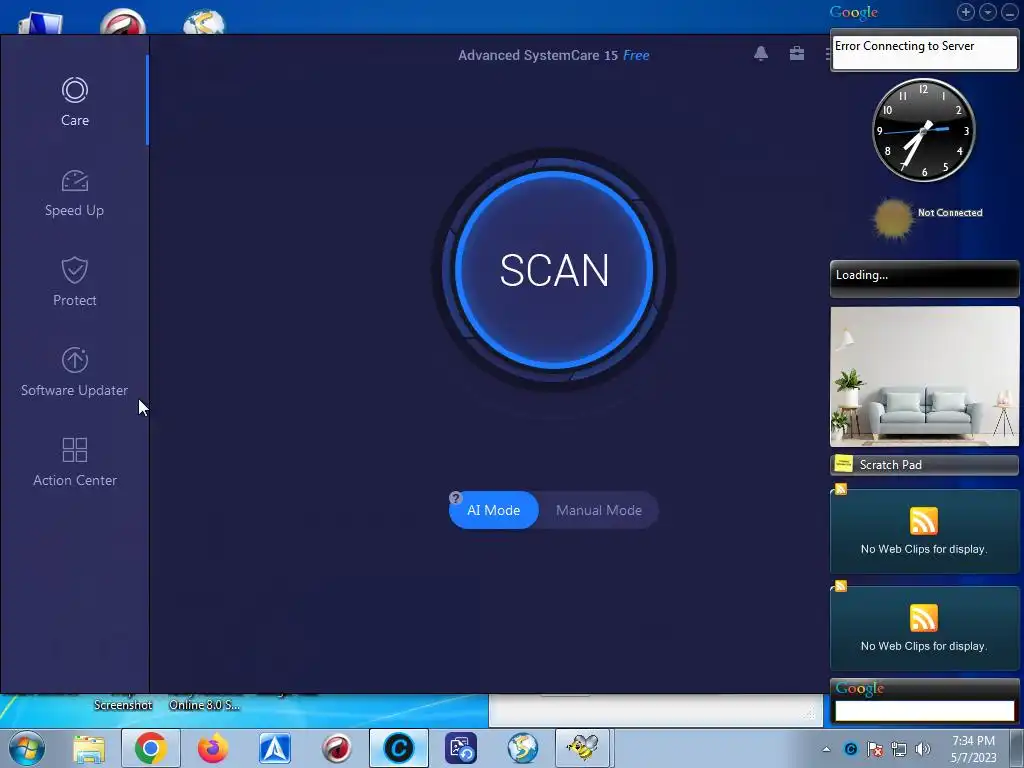Open the Software Updater section
Viewport: 1024px width, 768px height.
pos(74,372)
